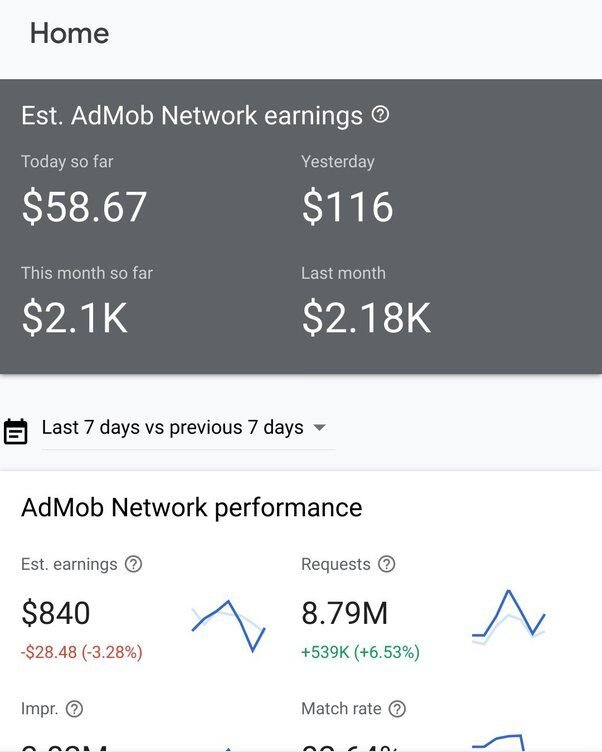Click the -$28.48 earnings change indicator

pos(82,652)
